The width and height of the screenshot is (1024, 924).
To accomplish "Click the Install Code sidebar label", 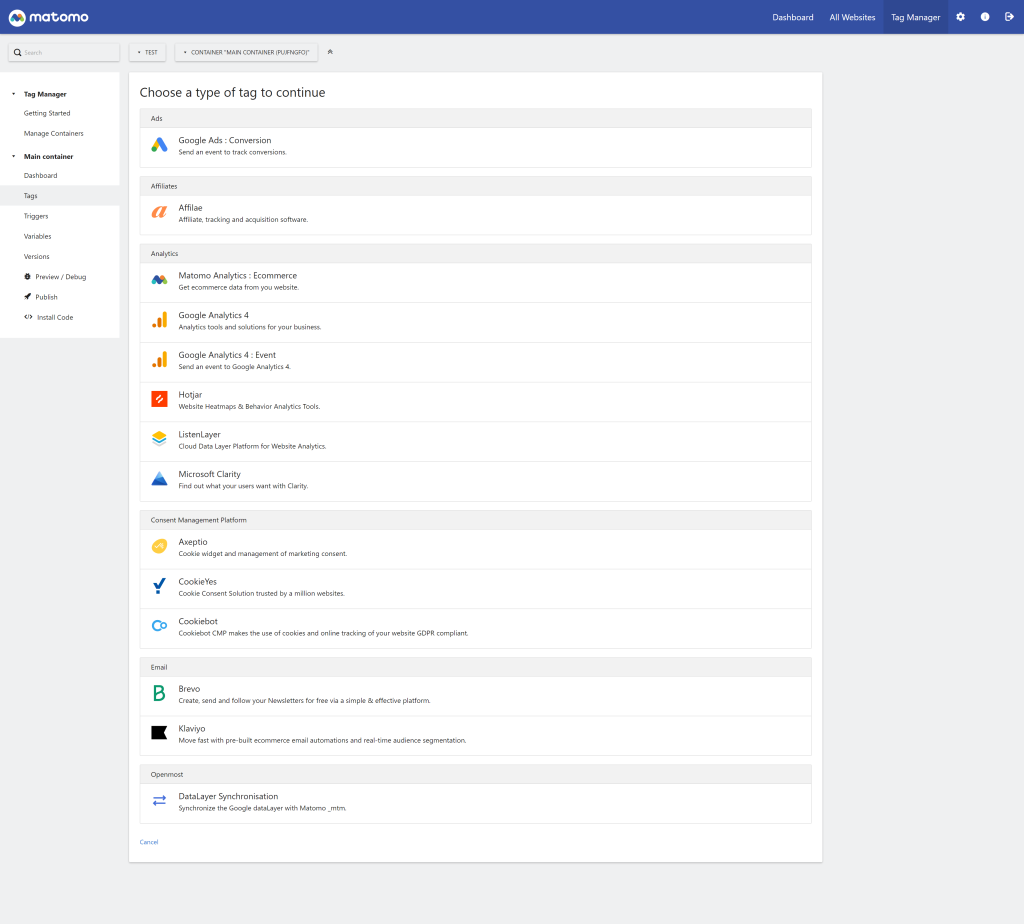I will pyautogui.click(x=55, y=317).
